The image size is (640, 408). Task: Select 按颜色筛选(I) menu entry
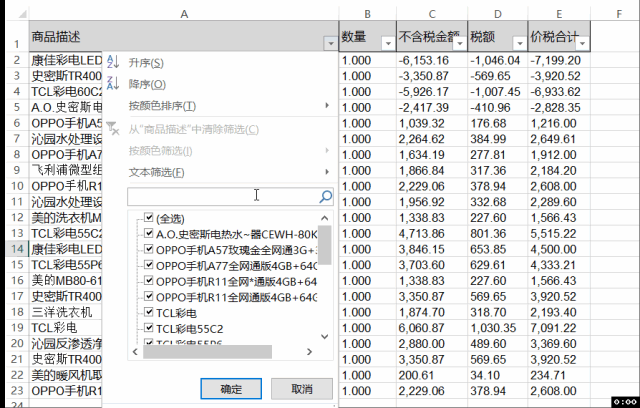160,151
